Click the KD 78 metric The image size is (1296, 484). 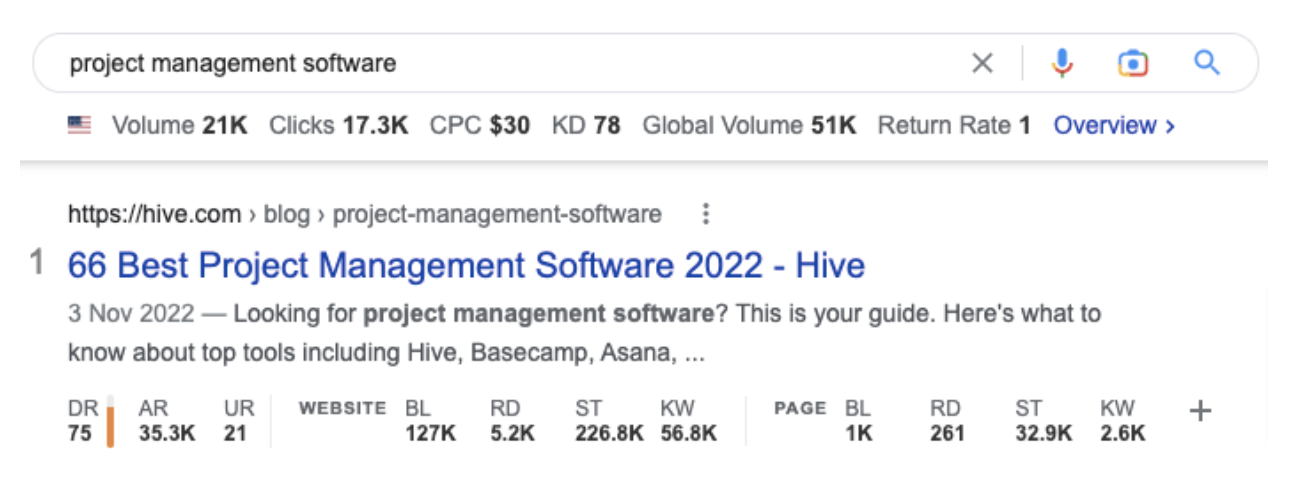(x=586, y=125)
